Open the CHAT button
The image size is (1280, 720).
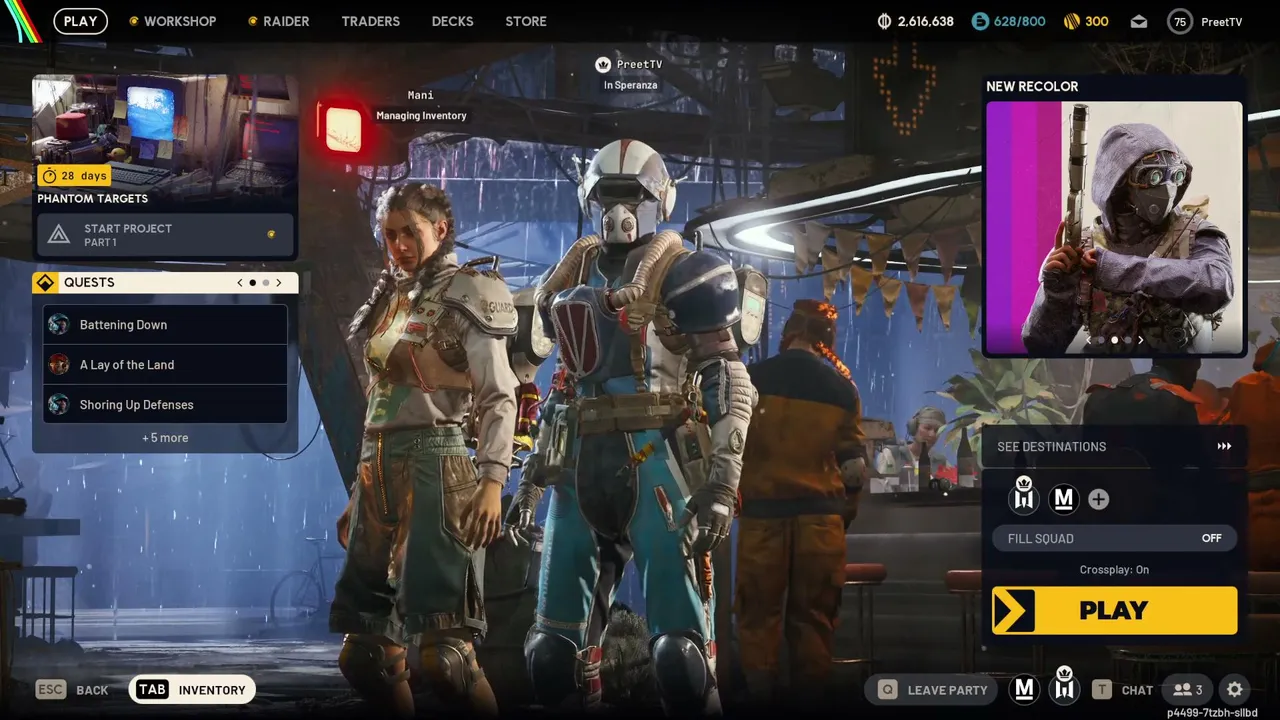point(1123,690)
